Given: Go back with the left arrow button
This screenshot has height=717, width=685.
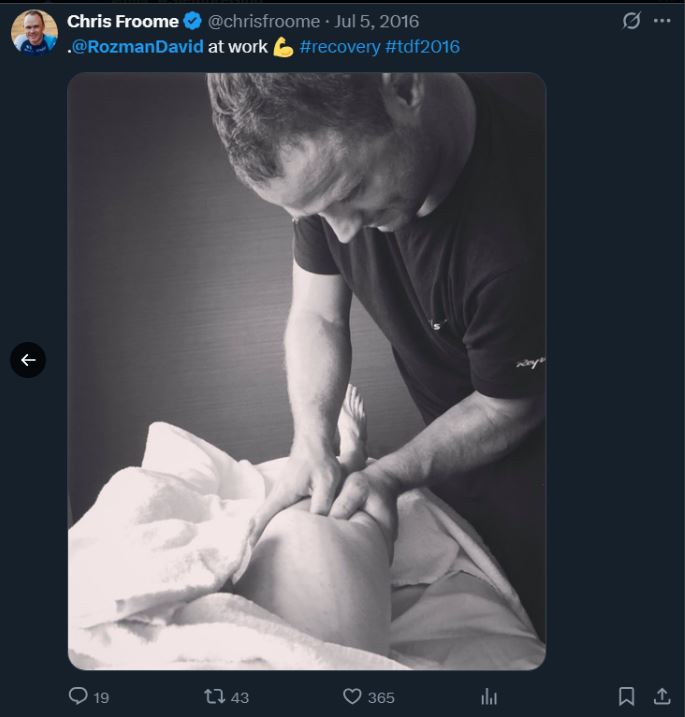Looking at the screenshot, I should click(28, 360).
